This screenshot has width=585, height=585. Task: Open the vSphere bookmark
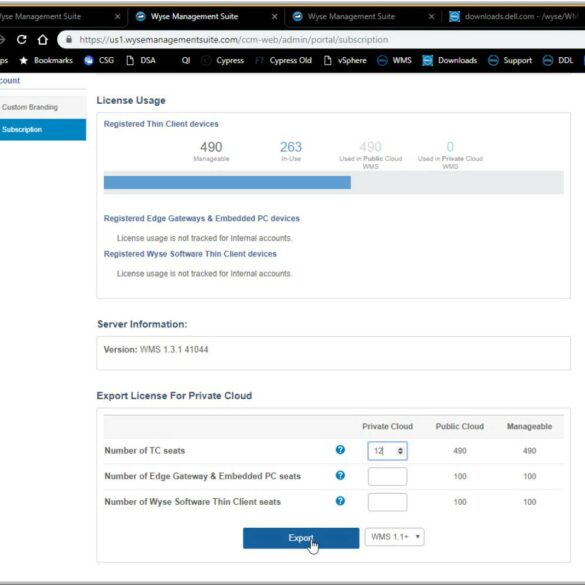345,60
